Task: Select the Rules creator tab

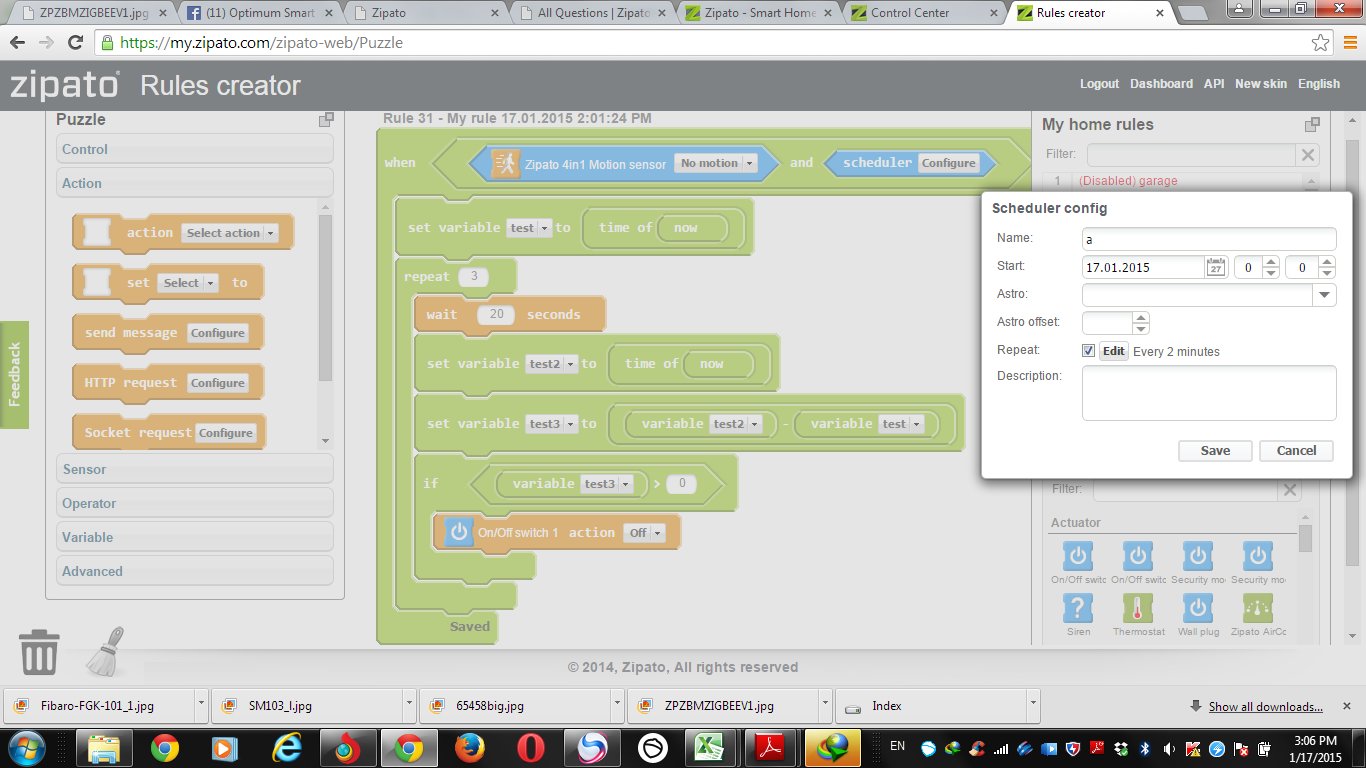Action: click(x=1091, y=13)
